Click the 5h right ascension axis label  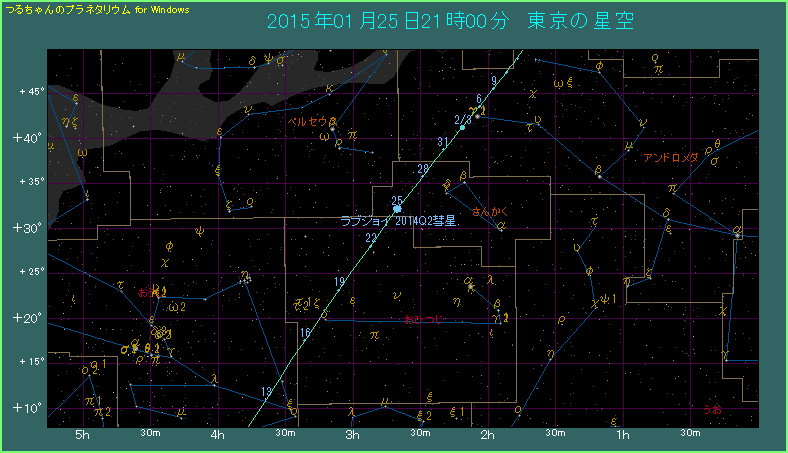(83, 436)
